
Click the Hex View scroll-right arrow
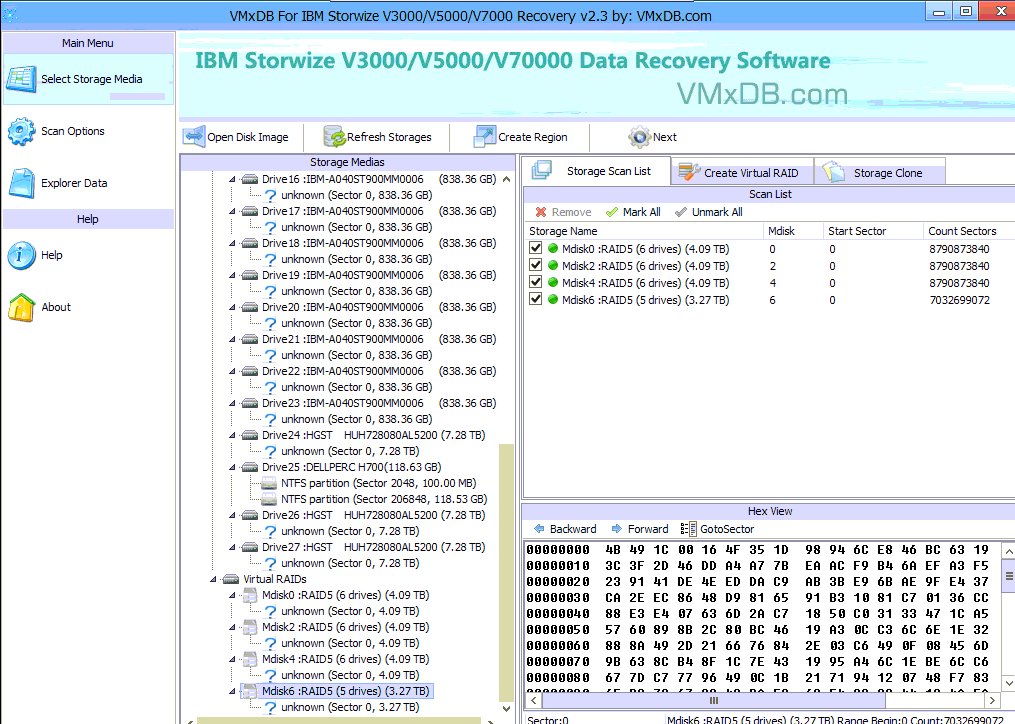pos(992,700)
